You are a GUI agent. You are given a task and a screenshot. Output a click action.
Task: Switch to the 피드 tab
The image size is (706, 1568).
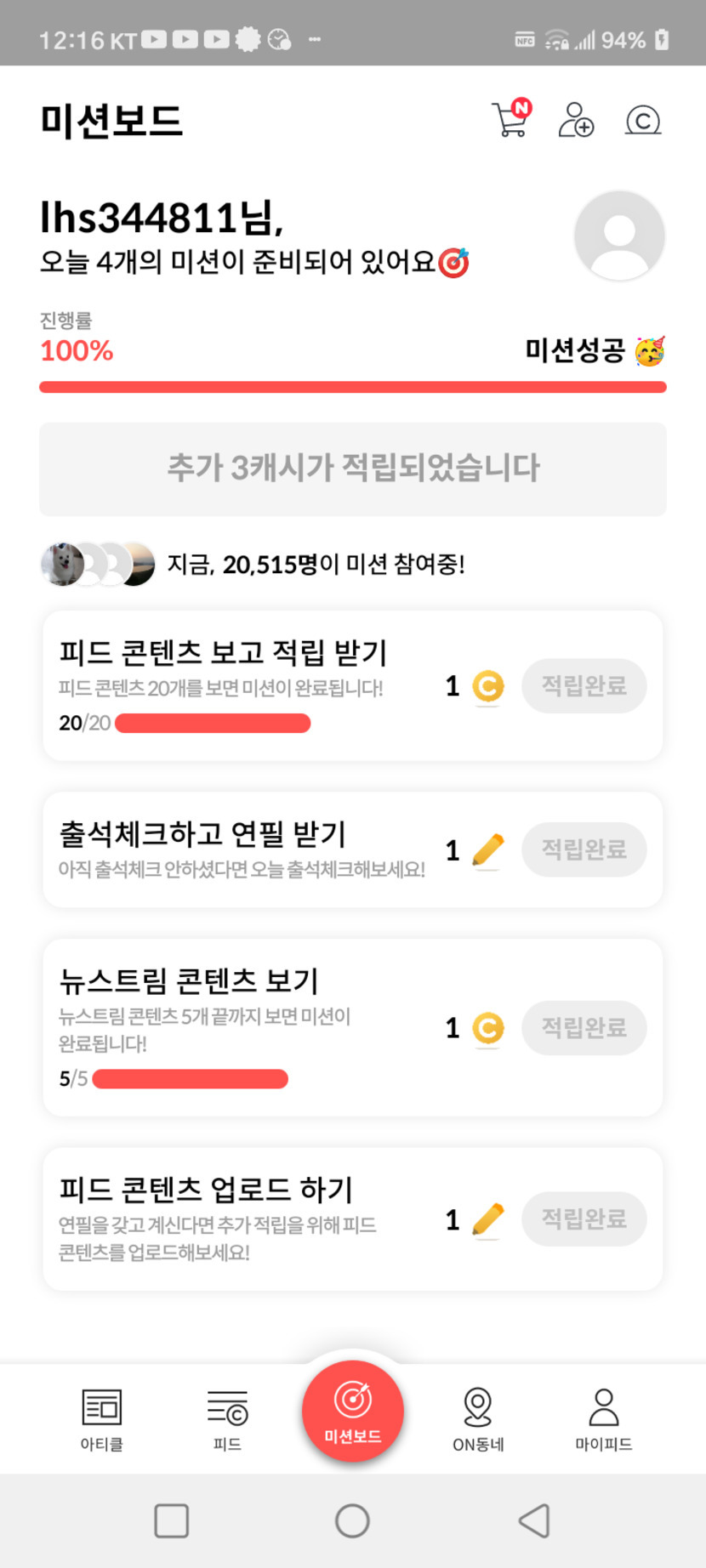(x=227, y=1419)
